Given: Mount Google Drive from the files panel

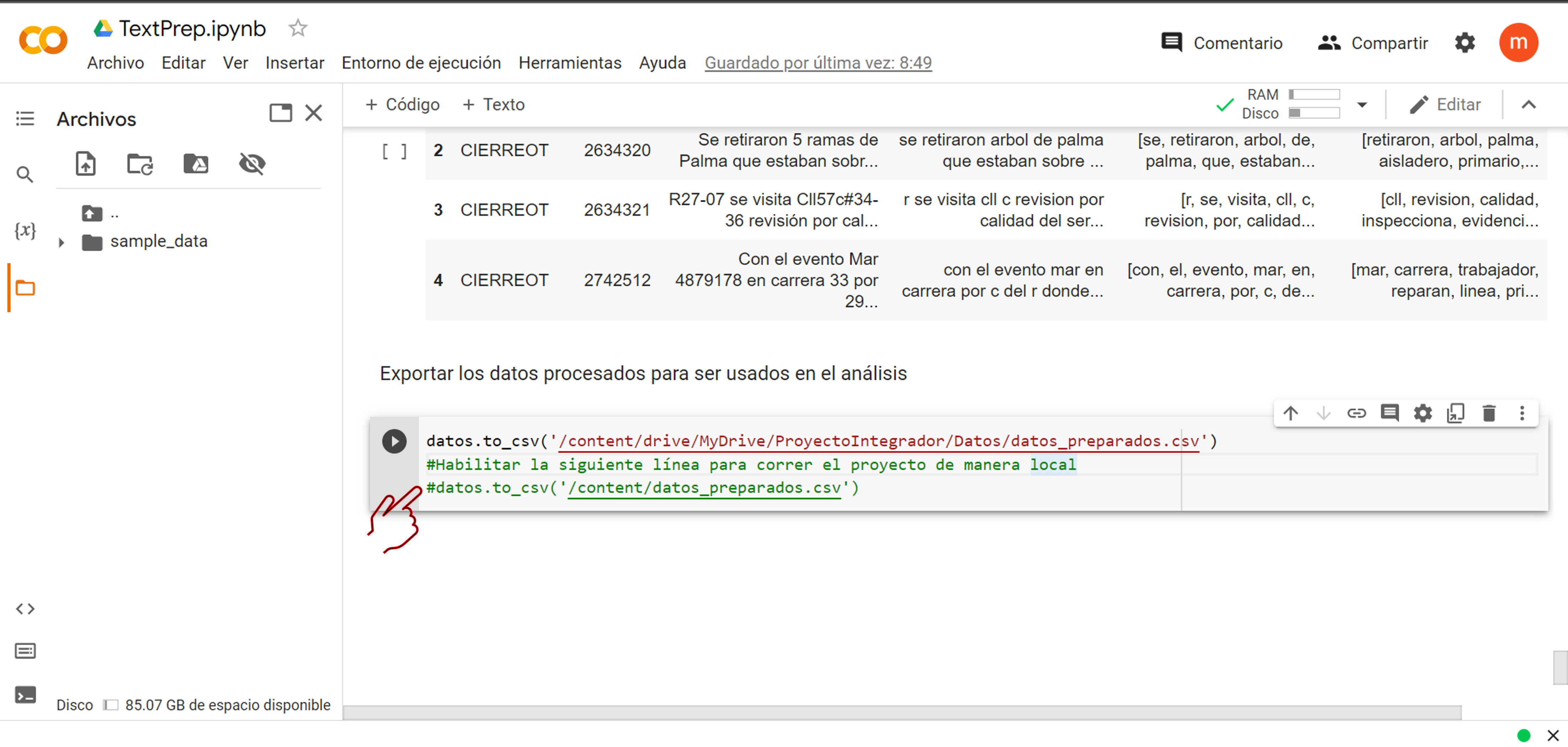Looking at the screenshot, I should tap(196, 164).
